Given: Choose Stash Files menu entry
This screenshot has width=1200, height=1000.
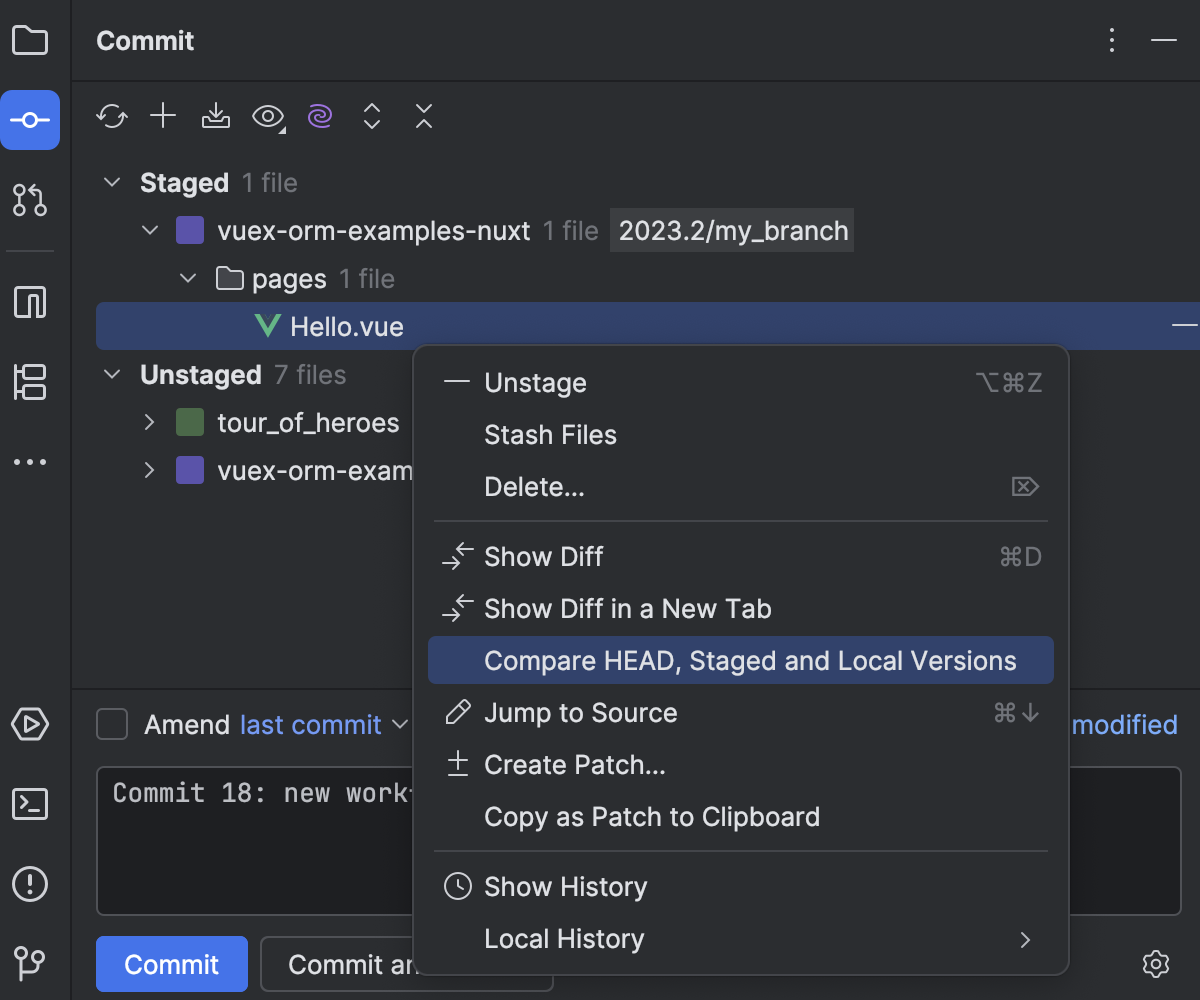Looking at the screenshot, I should pyautogui.click(x=740, y=435).
